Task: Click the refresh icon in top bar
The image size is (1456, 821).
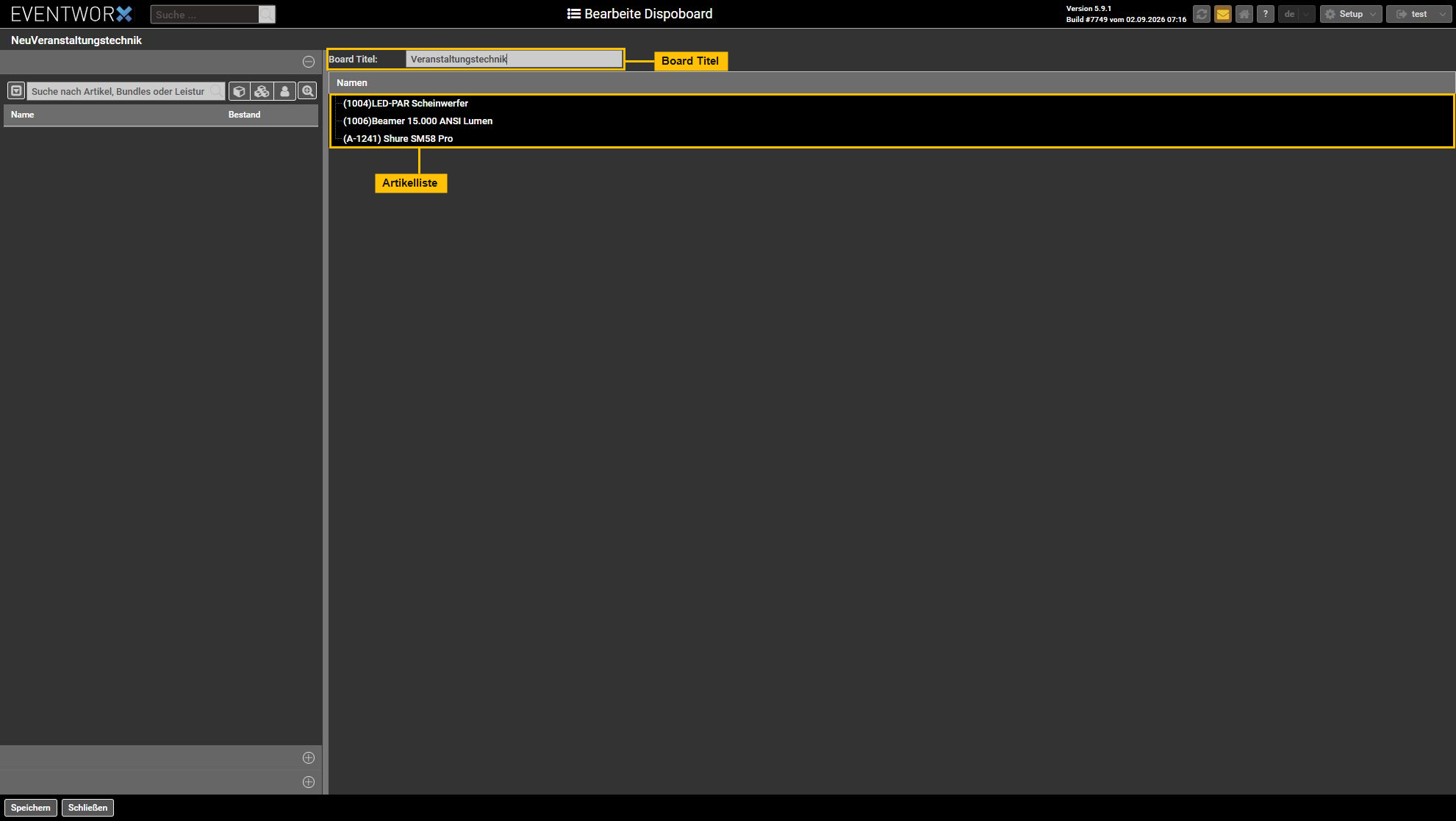Action: 1202,14
